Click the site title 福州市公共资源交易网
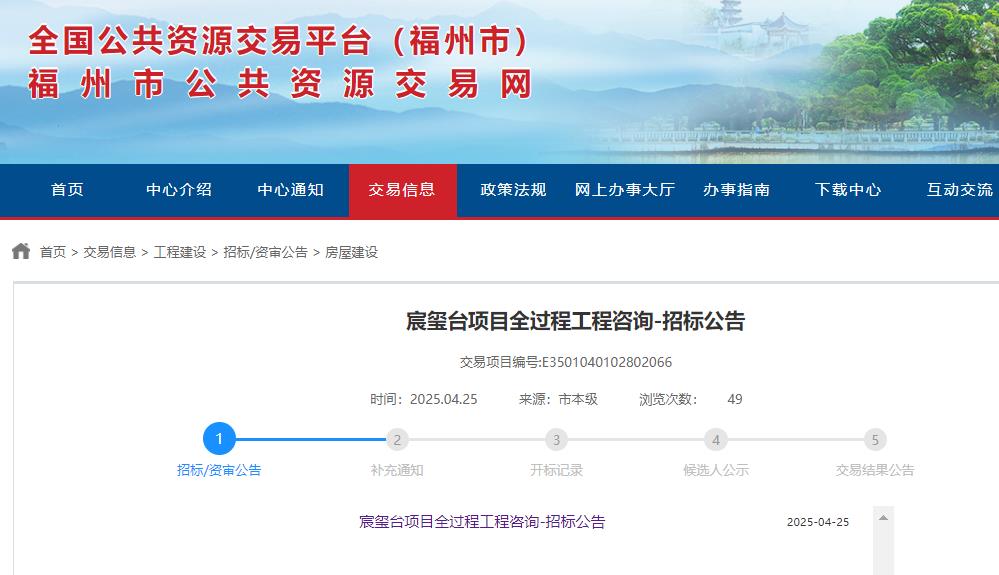999x575 pixels. [x=280, y=84]
